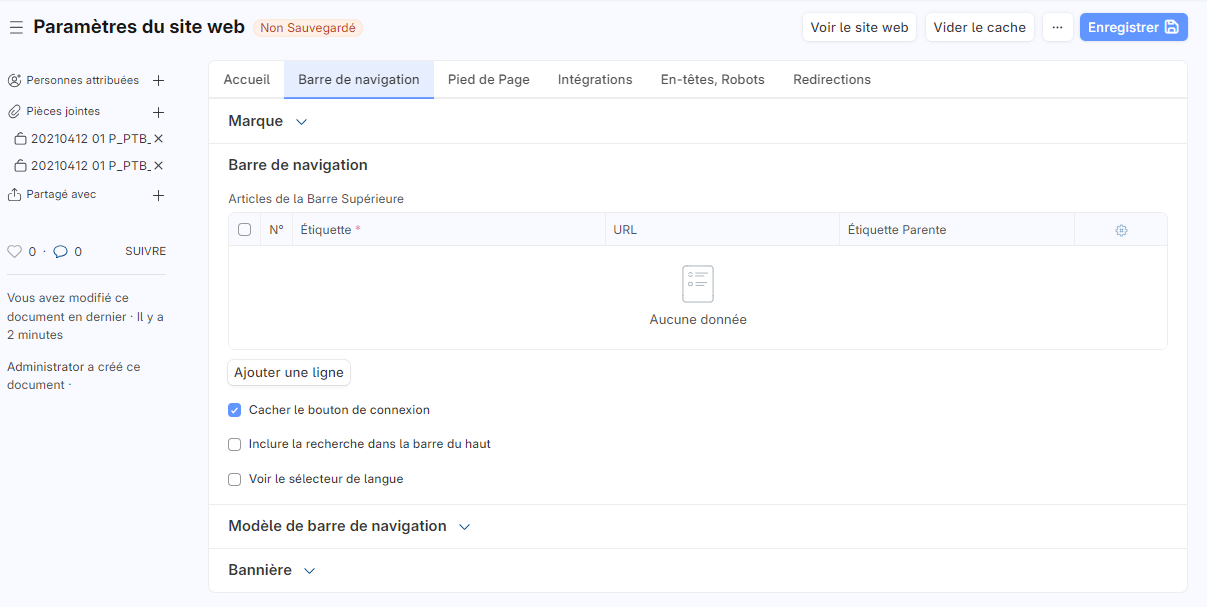Add attachment via Pièces jointes plus icon
Image resolution: width=1207 pixels, height=607 pixels.
(x=158, y=112)
